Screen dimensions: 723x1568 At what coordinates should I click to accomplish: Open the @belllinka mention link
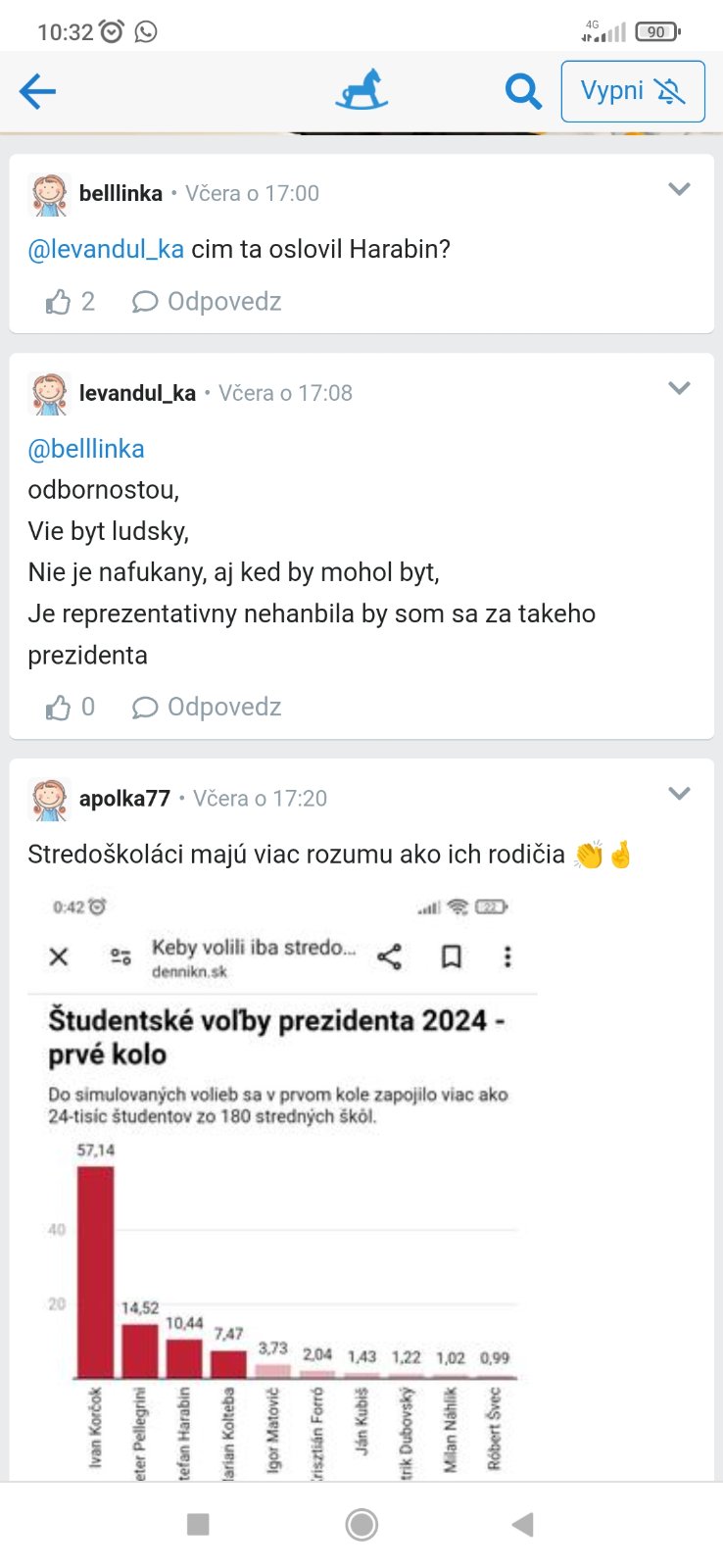point(86,449)
